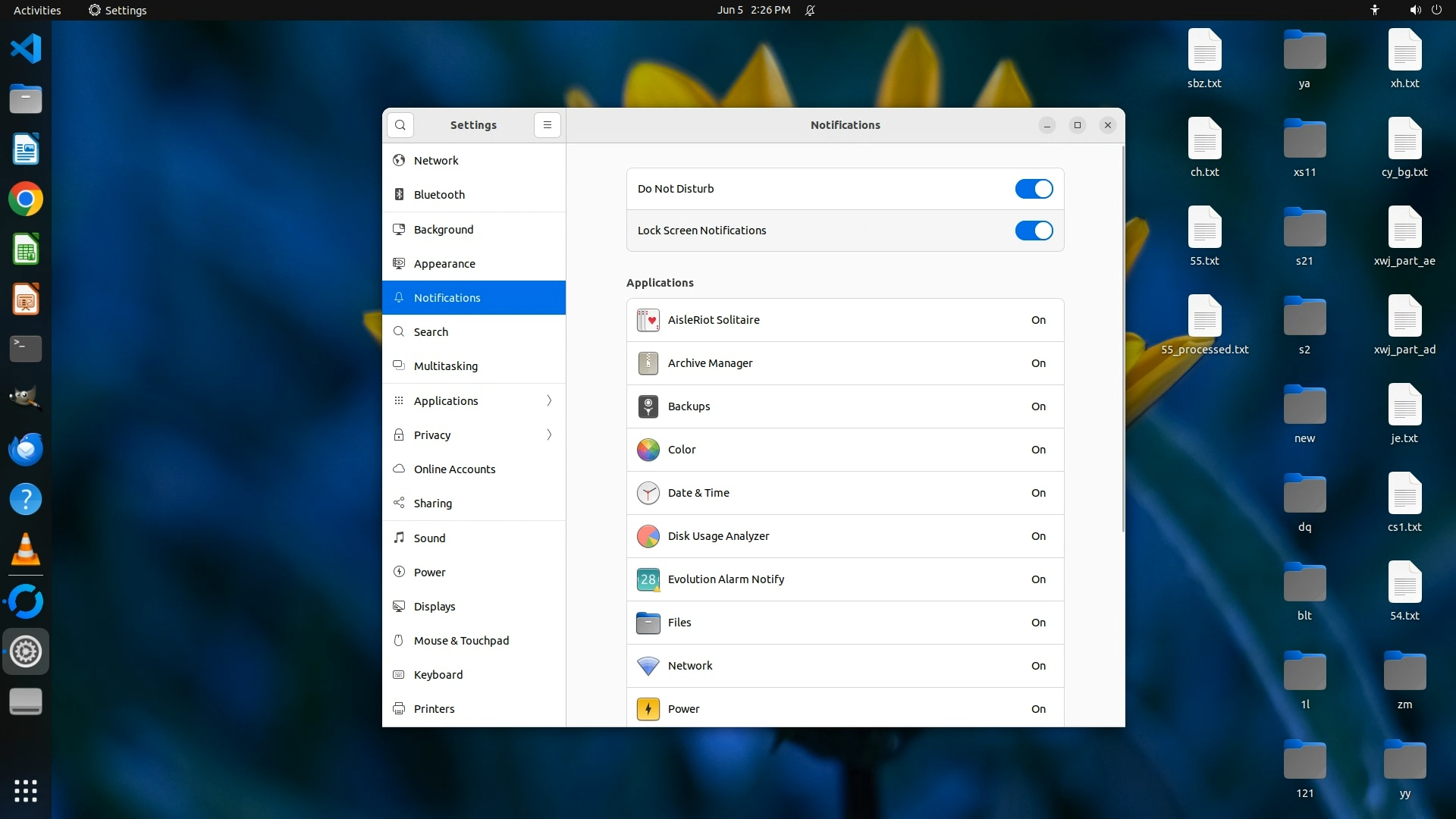Image resolution: width=1456 pixels, height=819 pixels.
Task: Expand the Privacy sidebar chevron
Action: (549, 435)
